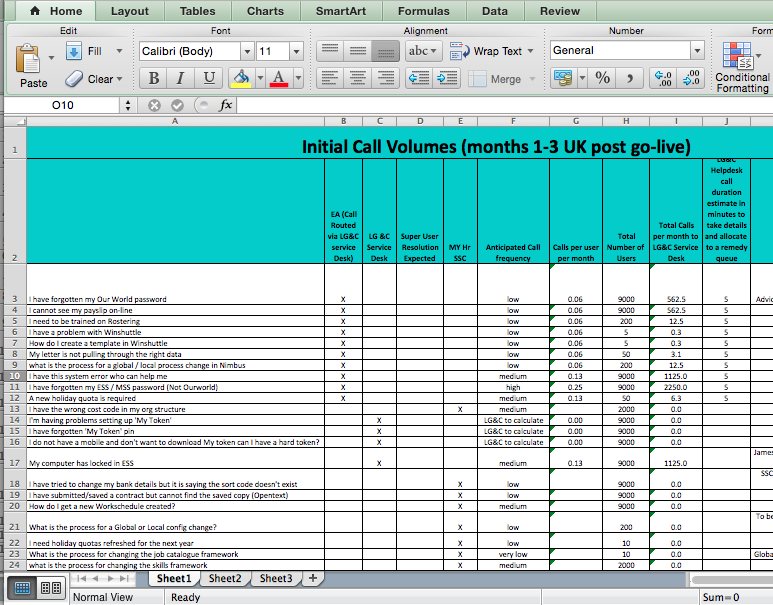
Task: Apply the yellow fill color bucket
Action: (241, 78)
